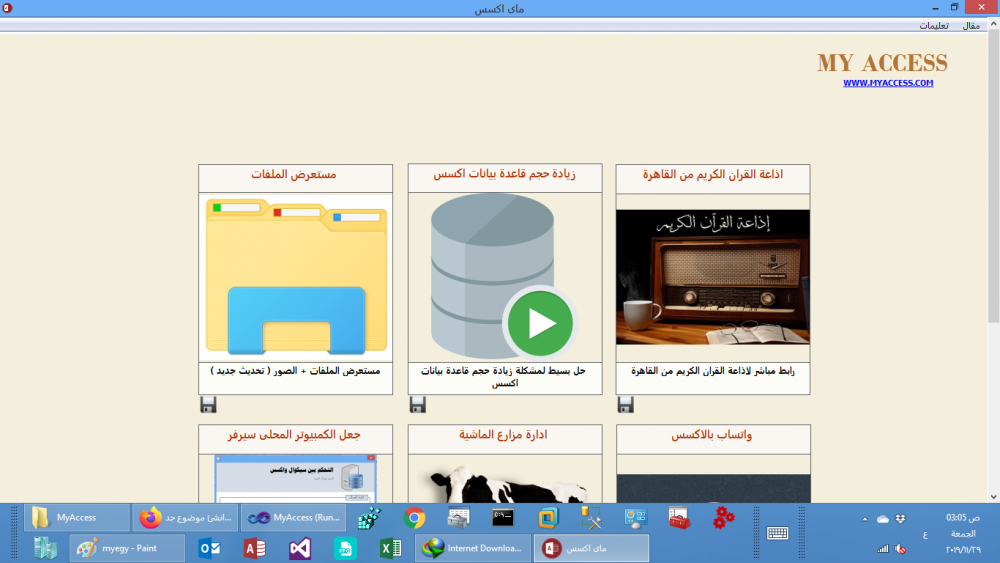Viewport: 1000px width, 563px height.
Task: Open Visual Studio from taskbar
Action: [300, 548]
